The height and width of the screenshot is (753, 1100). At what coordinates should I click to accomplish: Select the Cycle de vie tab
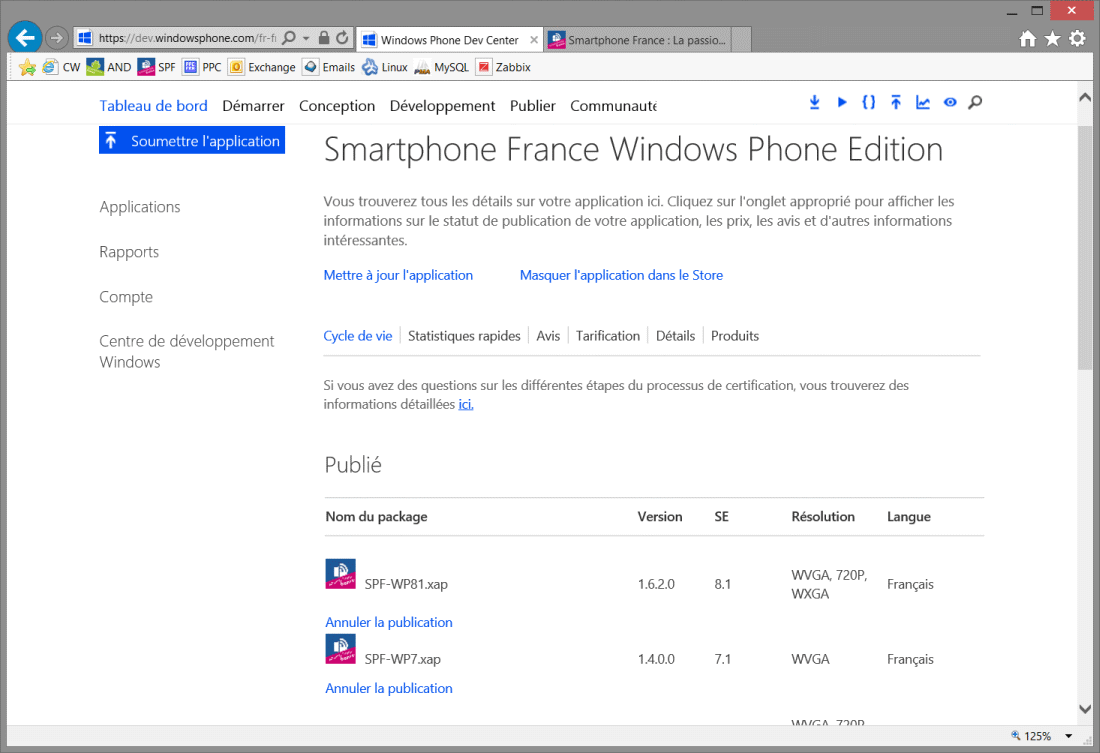(358, 336)
